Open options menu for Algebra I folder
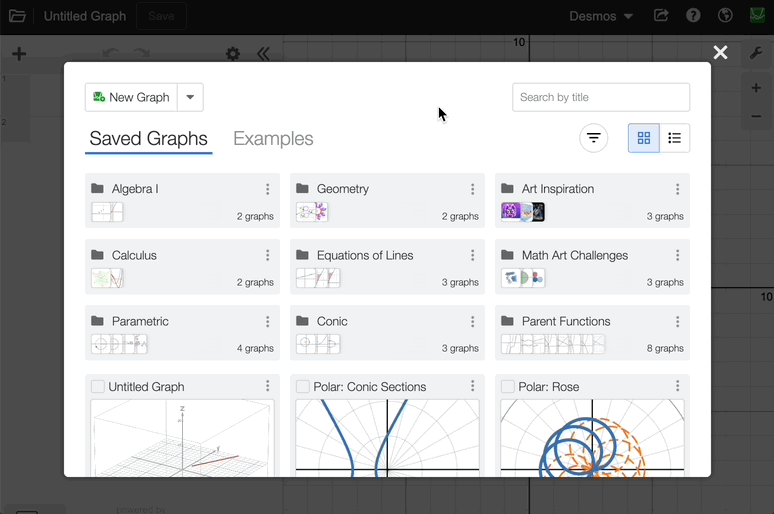774x514 pixels. [268, 189]
